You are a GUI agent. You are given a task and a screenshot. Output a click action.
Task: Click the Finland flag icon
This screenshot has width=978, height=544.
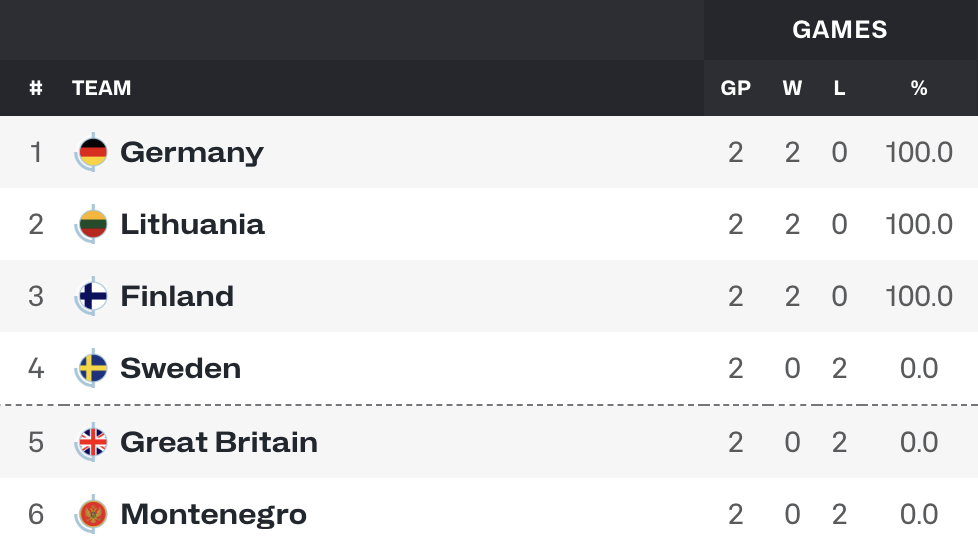point(92,296)
